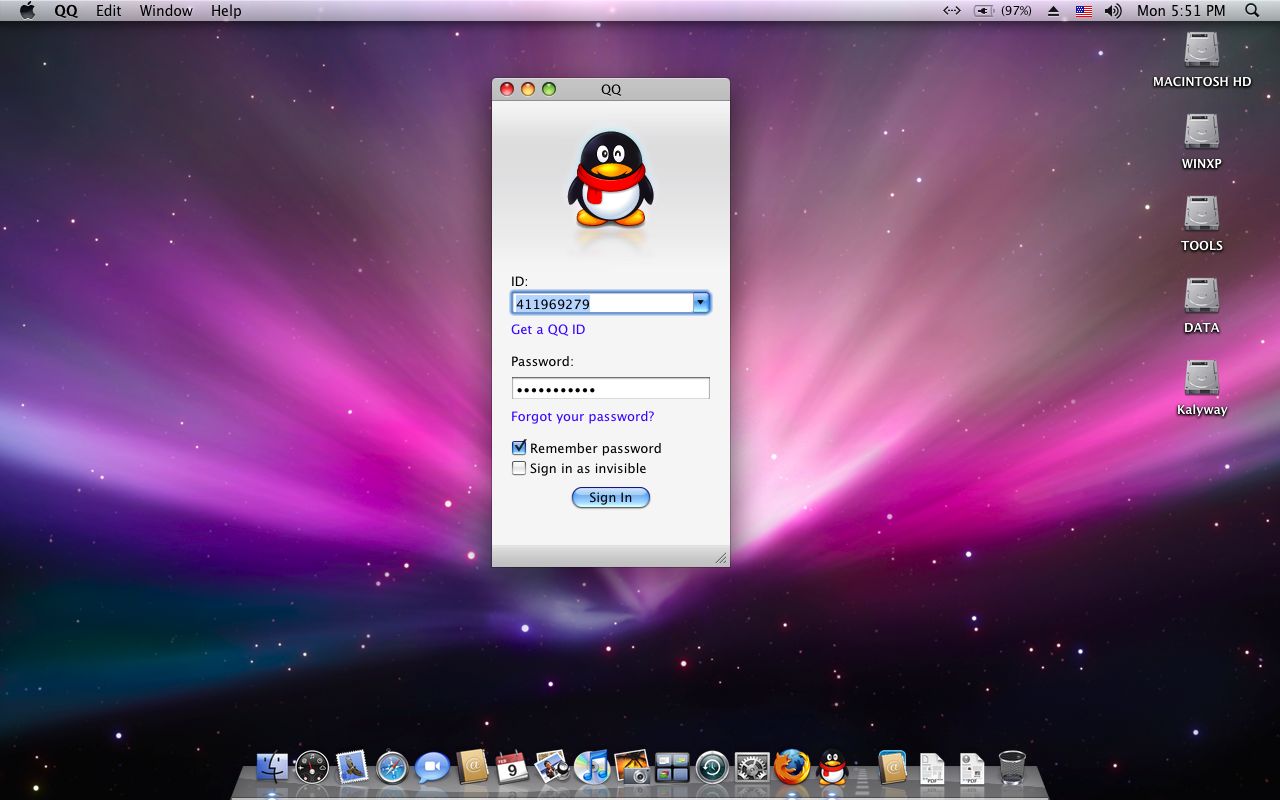Open Safari compass icon in dock
The image size is (1280, 800).
(392, 768)
